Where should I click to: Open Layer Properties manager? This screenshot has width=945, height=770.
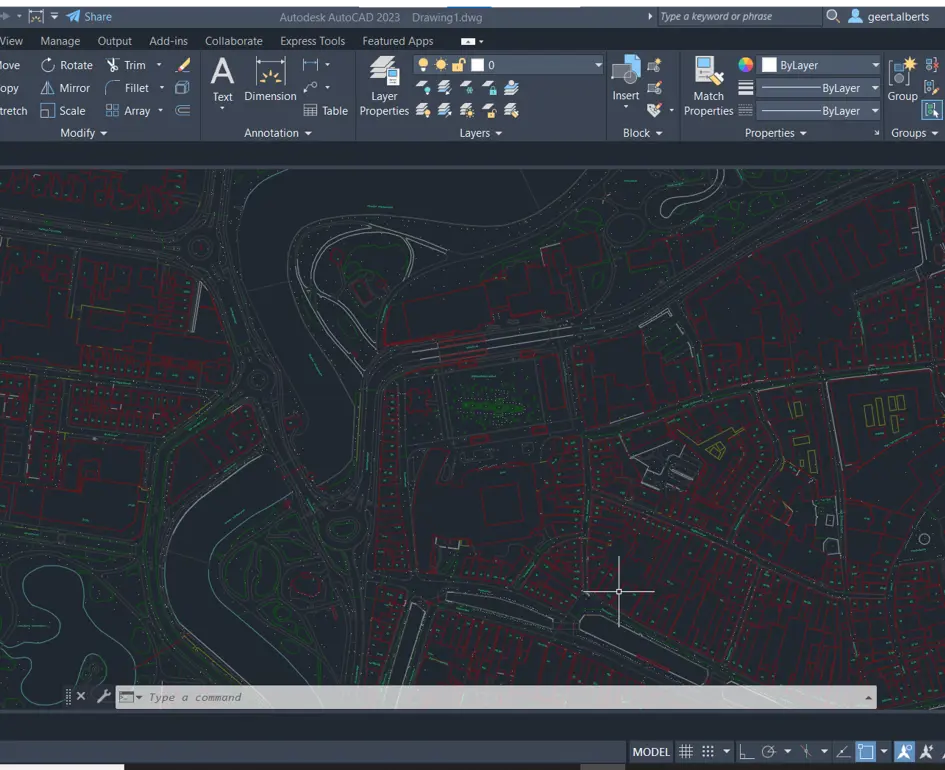tap(384, 86)
